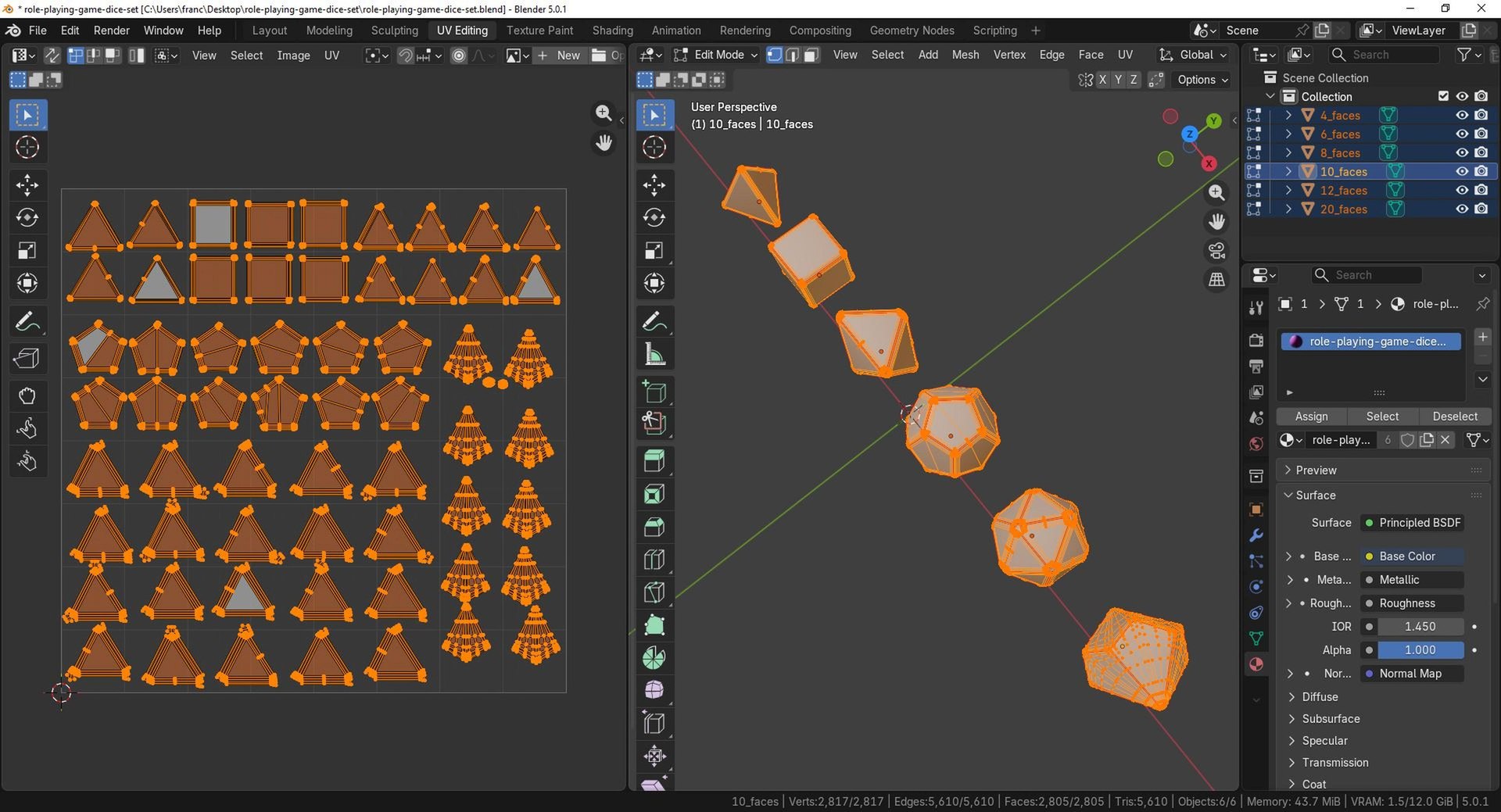
Task: Expand the 6_faces outliner item
Action: tap(1288, 134)
